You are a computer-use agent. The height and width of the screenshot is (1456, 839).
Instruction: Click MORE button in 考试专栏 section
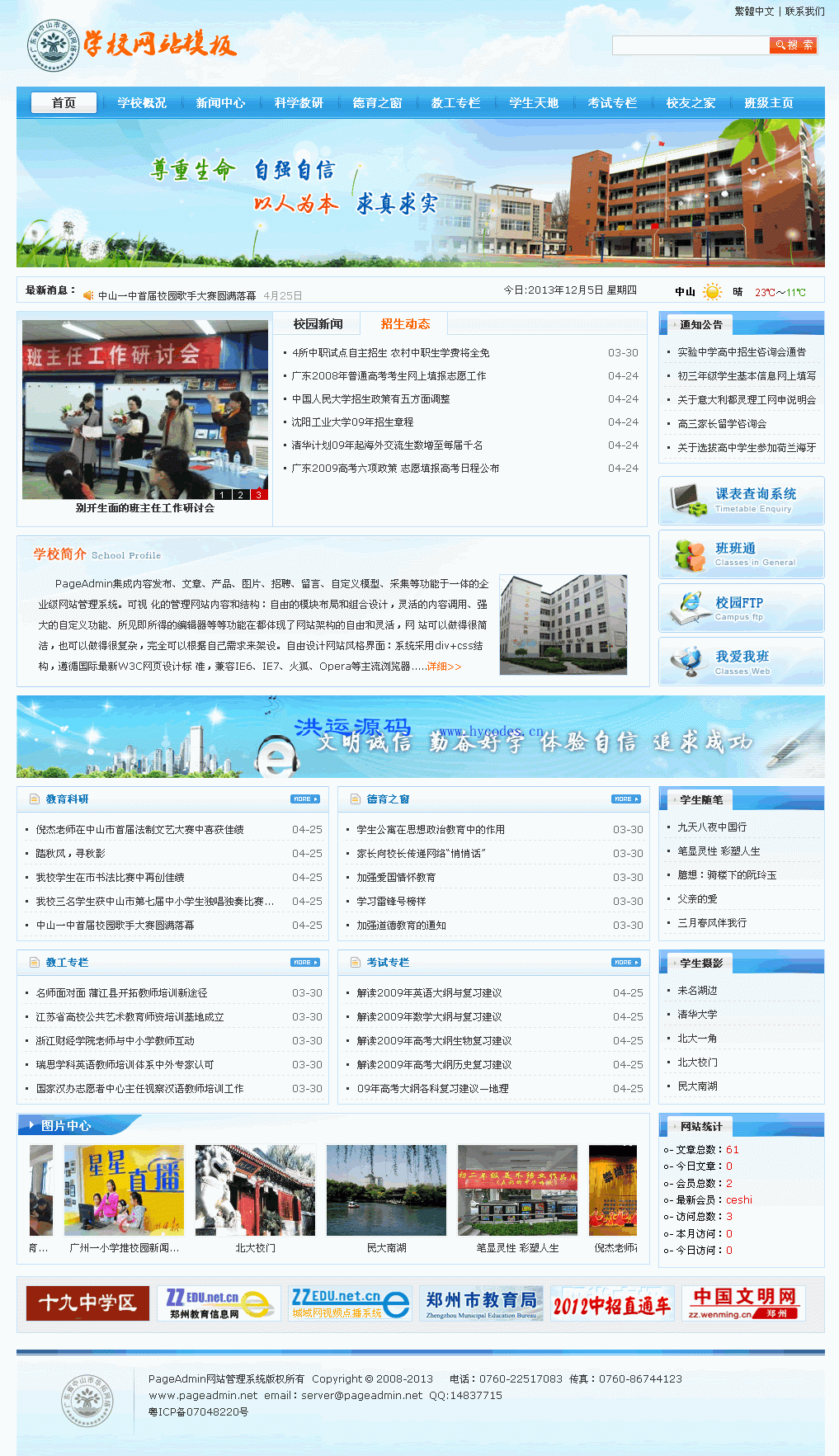click(x=626, y=963)
